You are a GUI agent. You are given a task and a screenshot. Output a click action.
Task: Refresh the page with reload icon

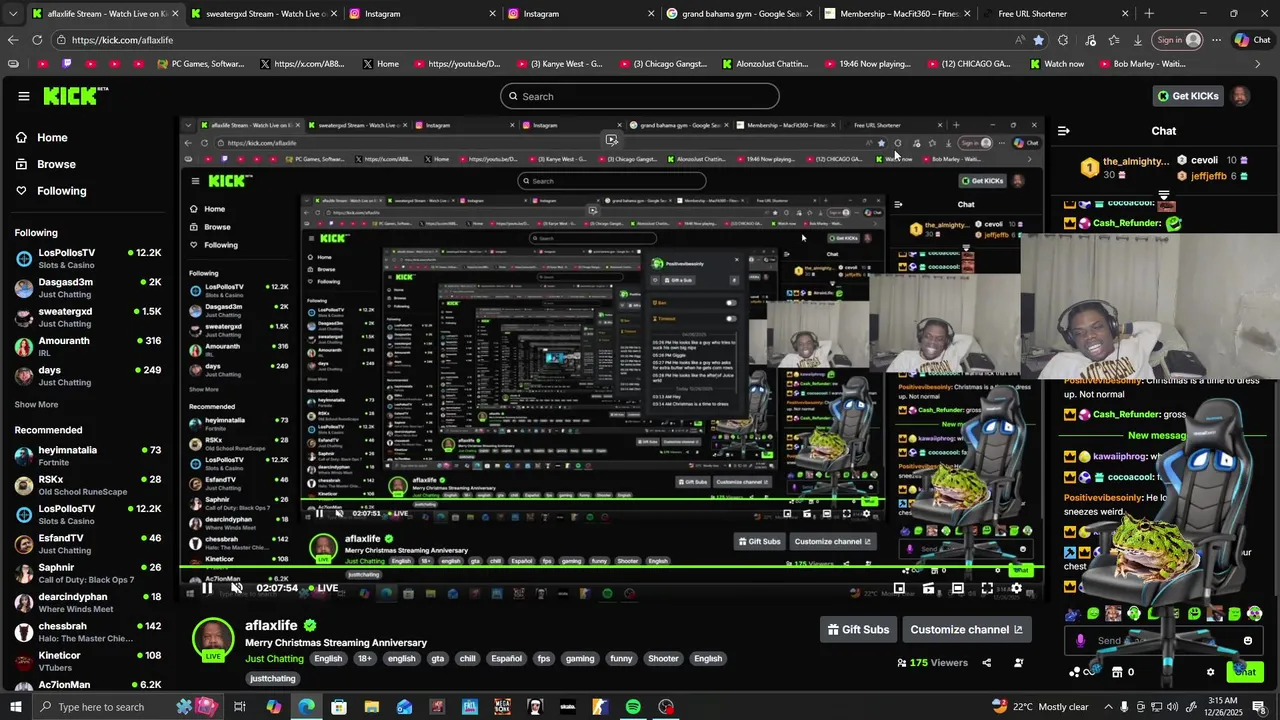tap(37, 40)
